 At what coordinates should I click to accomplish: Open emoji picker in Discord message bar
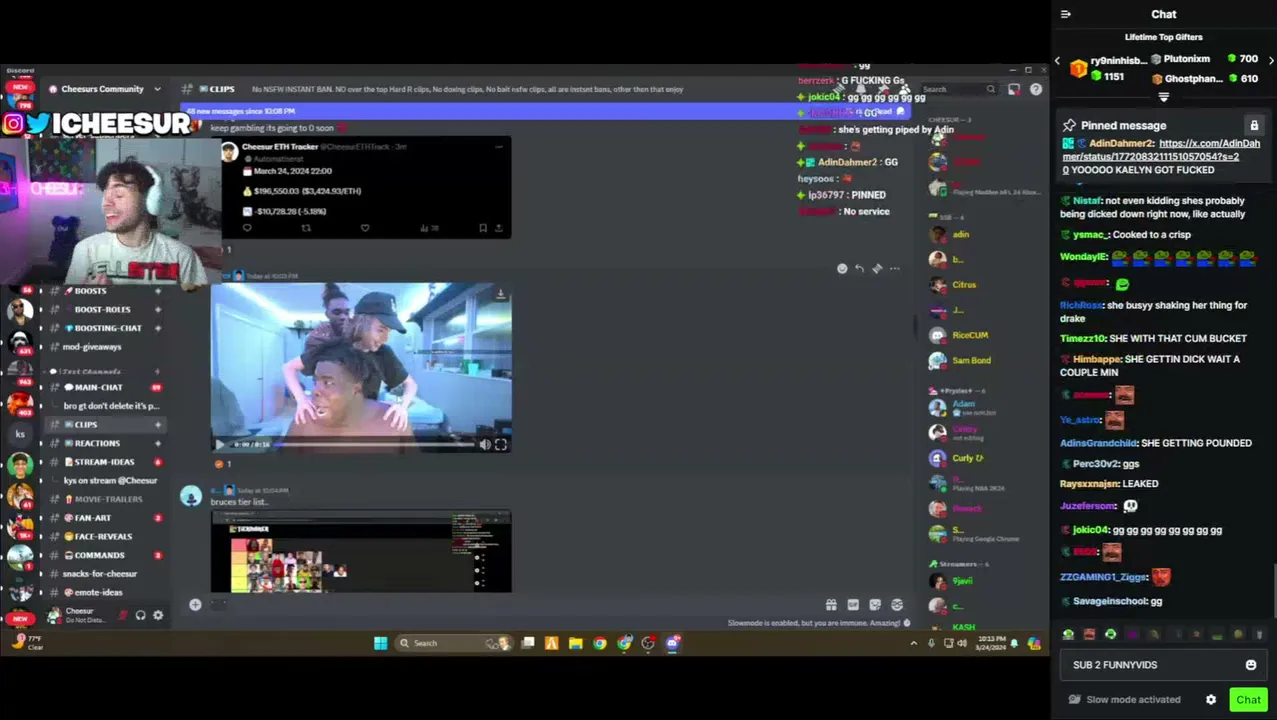pos(897,605)
